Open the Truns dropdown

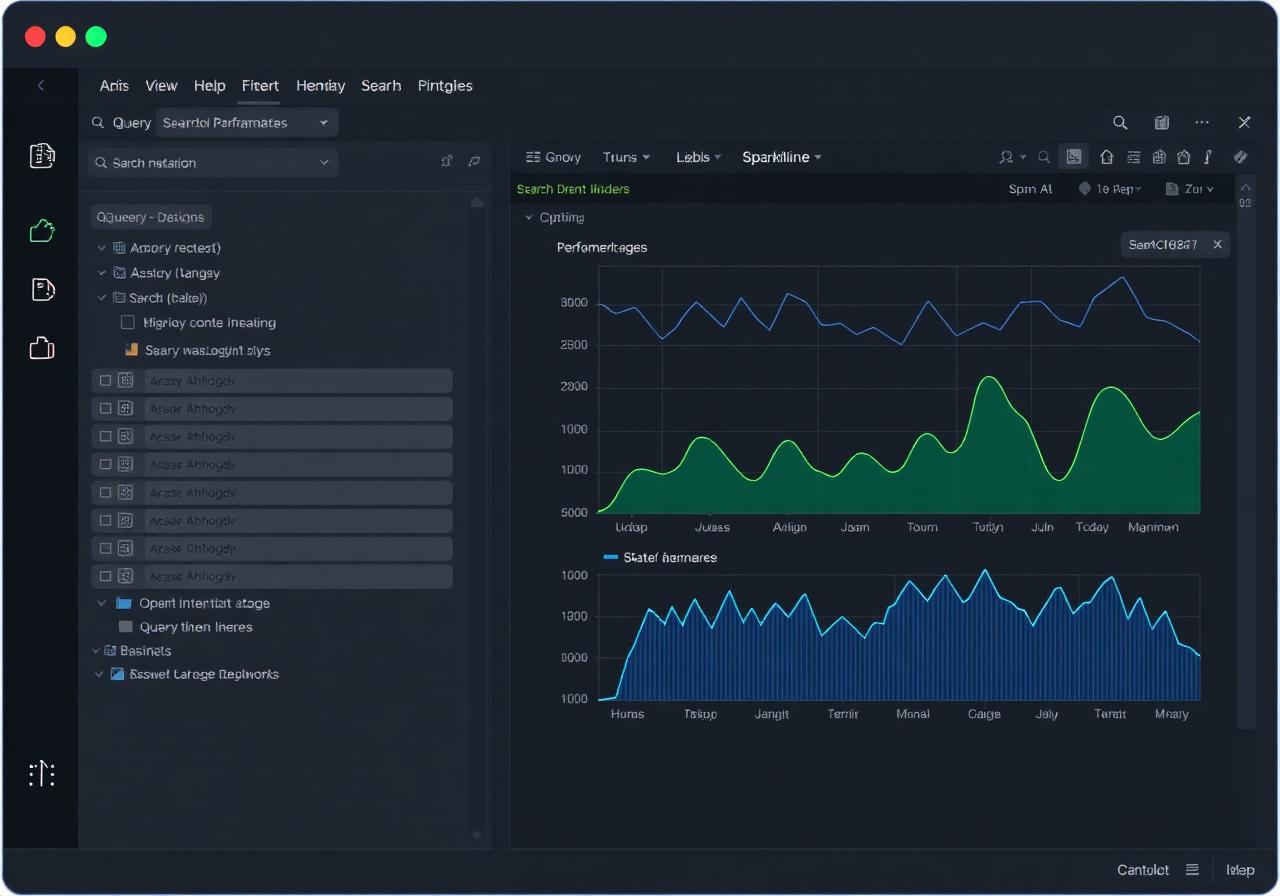tap(626, 157)
